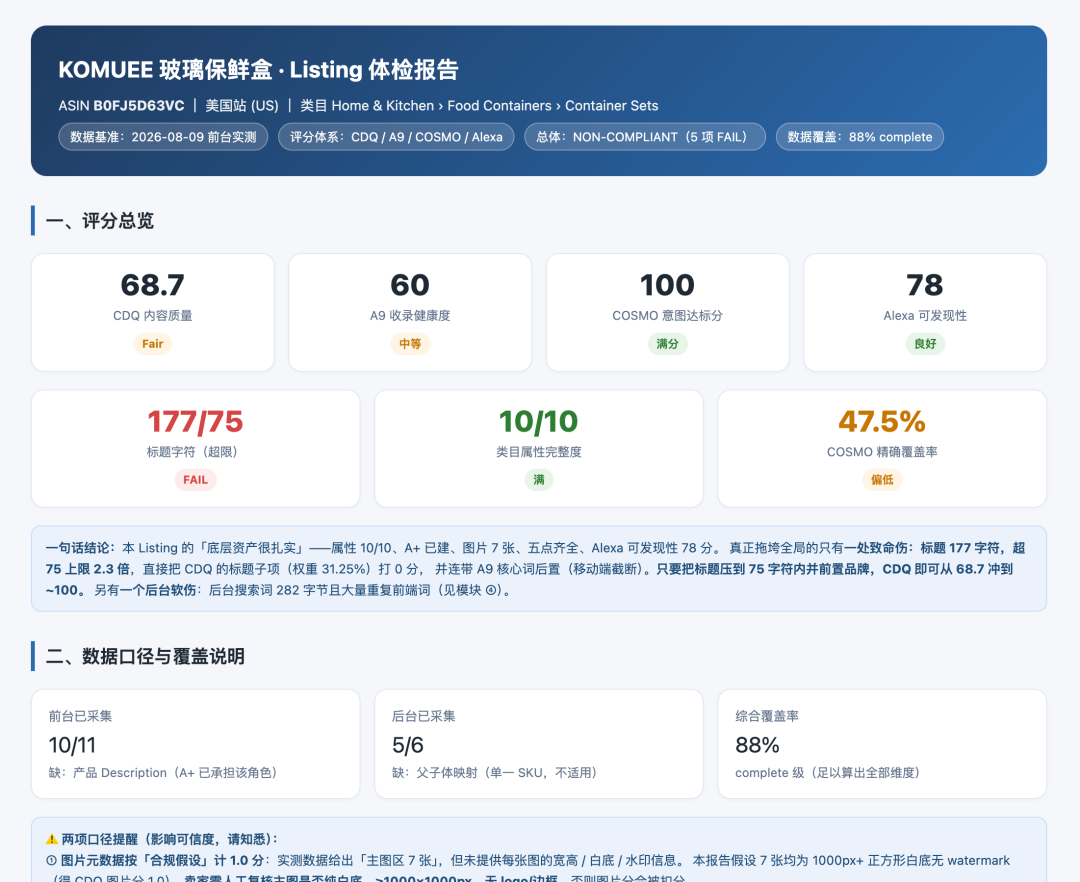Click the Alexa 可发现性 label

click(925, 315)
